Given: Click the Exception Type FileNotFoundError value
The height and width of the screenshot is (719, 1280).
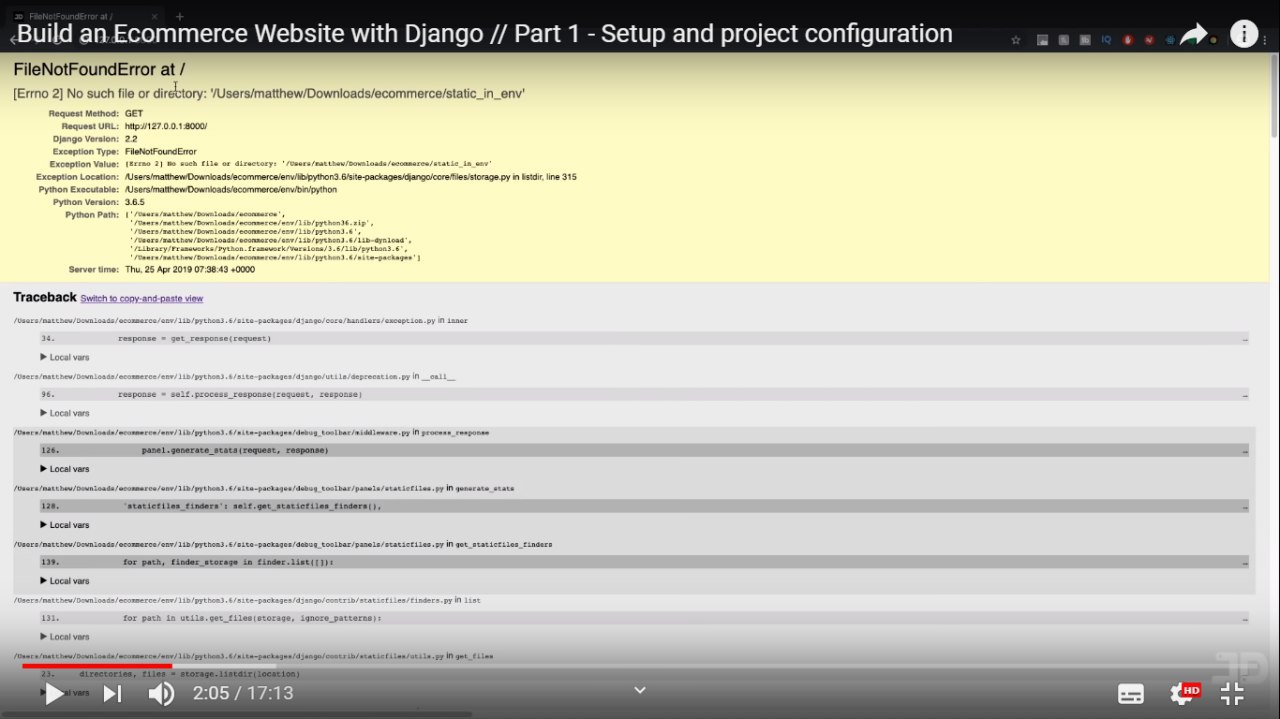Looking at the screenshot, I should coord(160,151).
